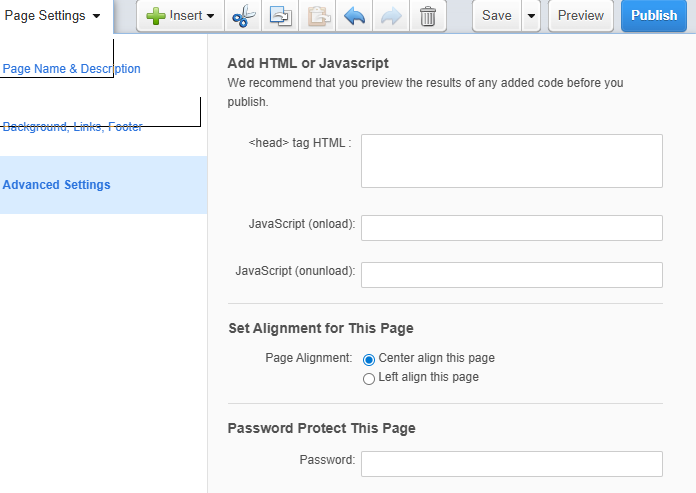Viewport: 696px width, 493px height.
Task: Click the paste clipboard icon
Action: tap(318, 16)
